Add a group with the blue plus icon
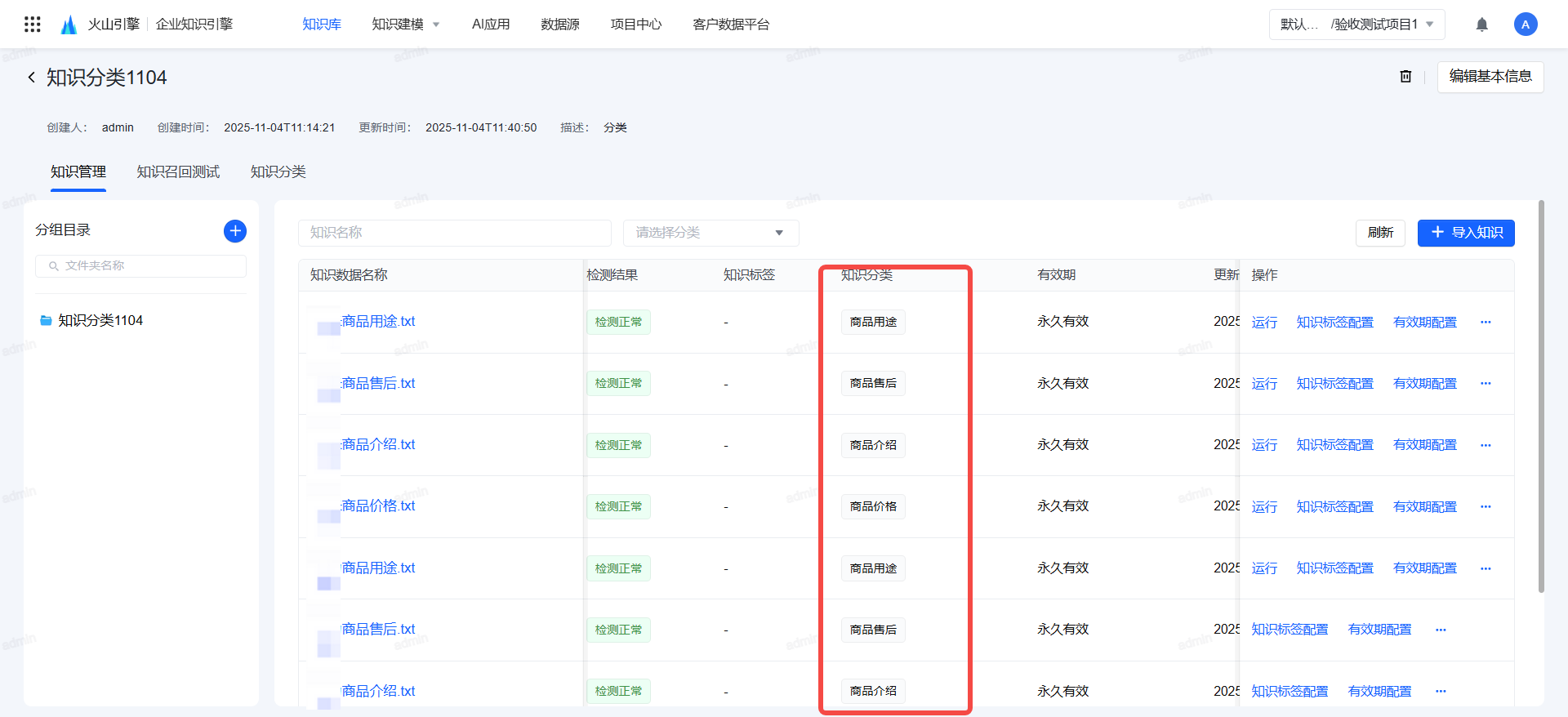 click(235, 231)
